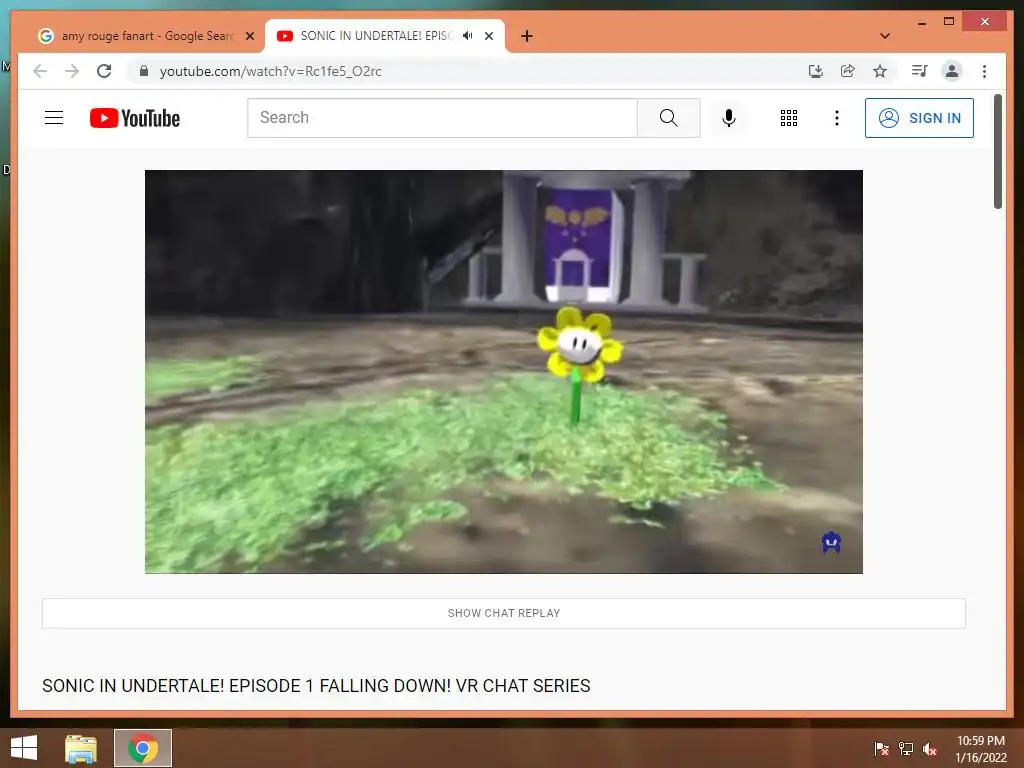This screenshot has width=1024, height=768.
Task: Click the muted volume tray icon
Action: click(x=930, y=749)
